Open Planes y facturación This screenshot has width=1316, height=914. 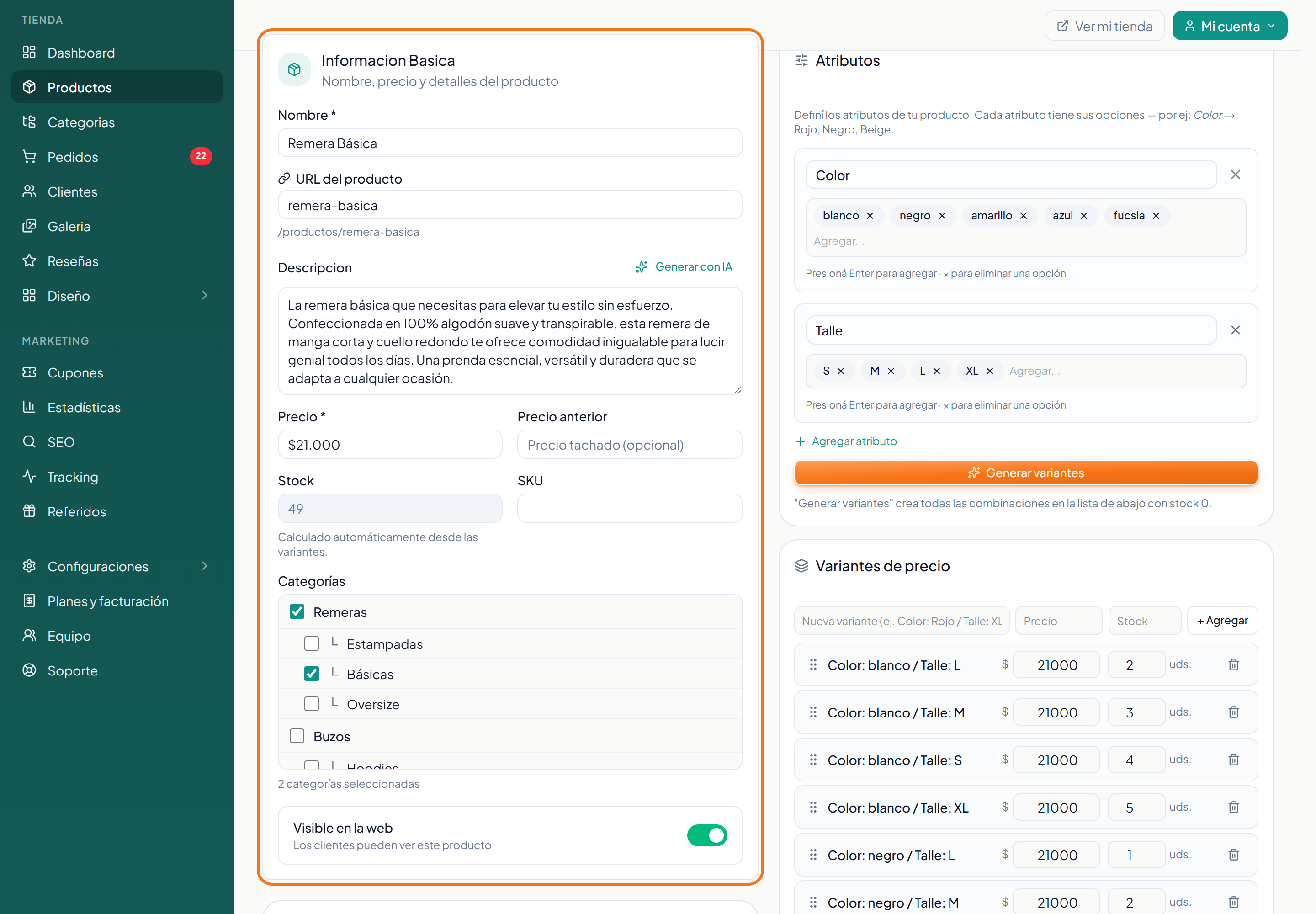(x=117, y=601)
